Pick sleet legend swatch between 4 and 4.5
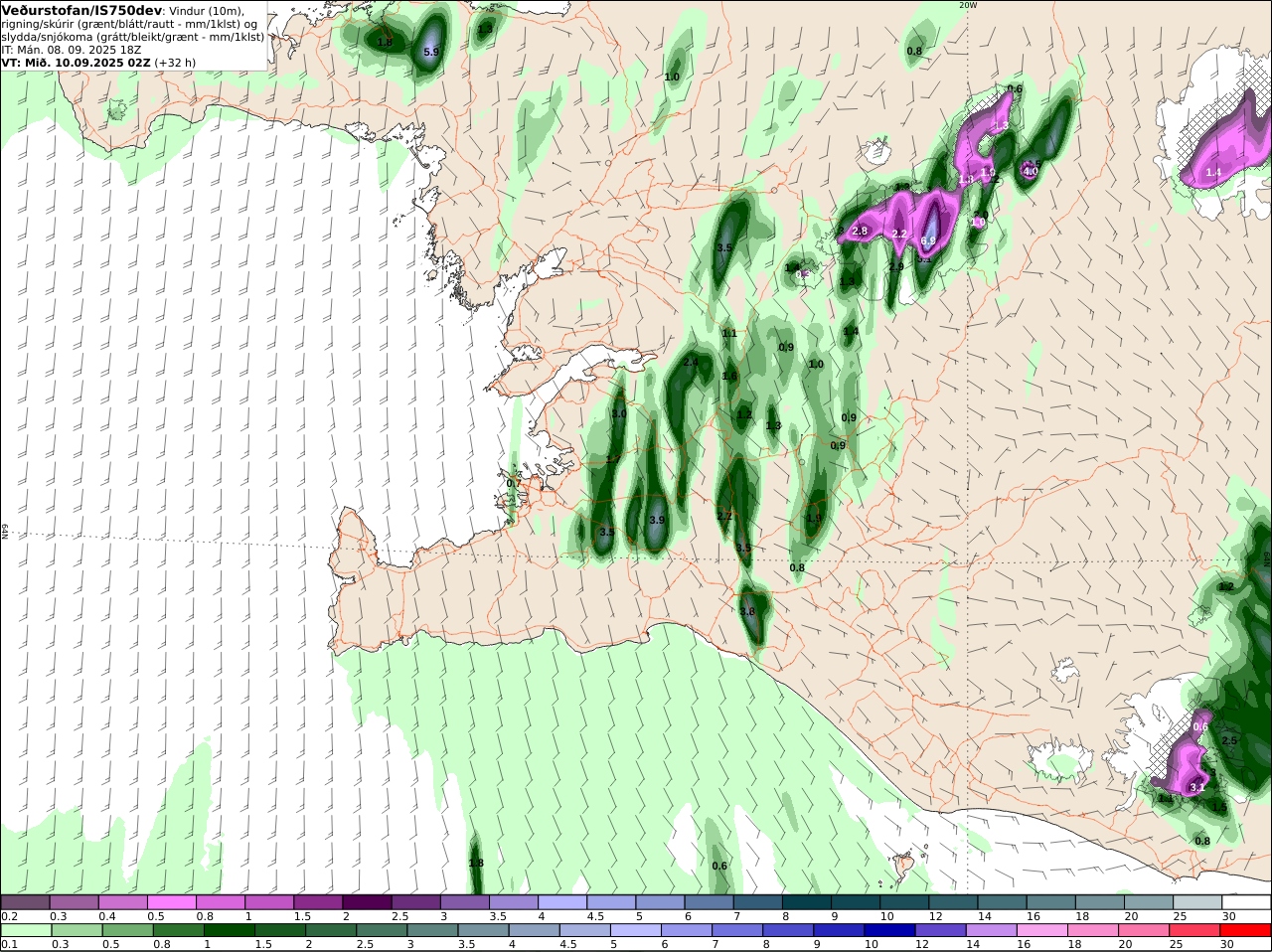Viewport: 1272px width, 952px height. (562, 902)
